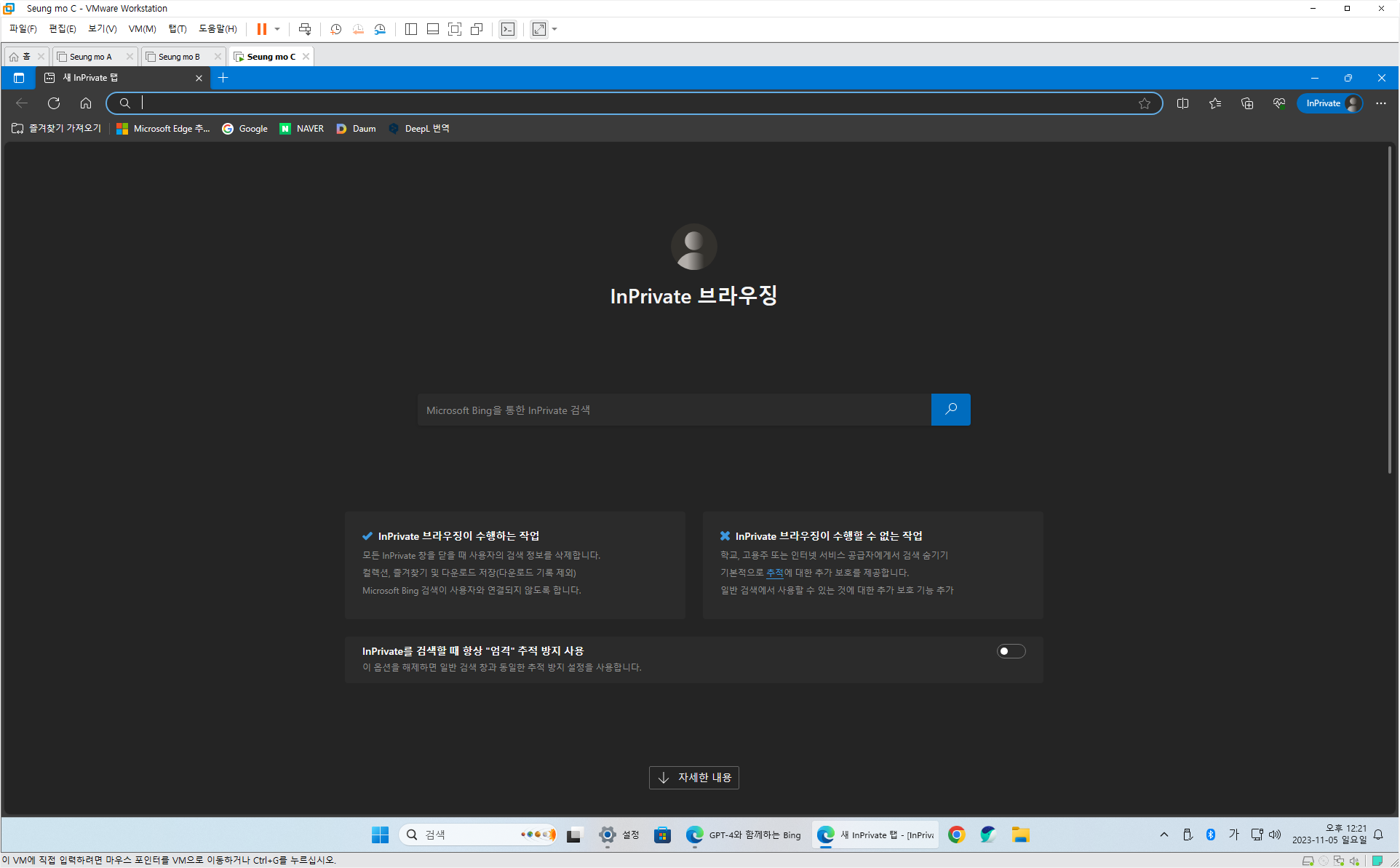Click the Edge refresh icon
Image resolution: width=1400 pixels, height=868 pixels.
54,103
